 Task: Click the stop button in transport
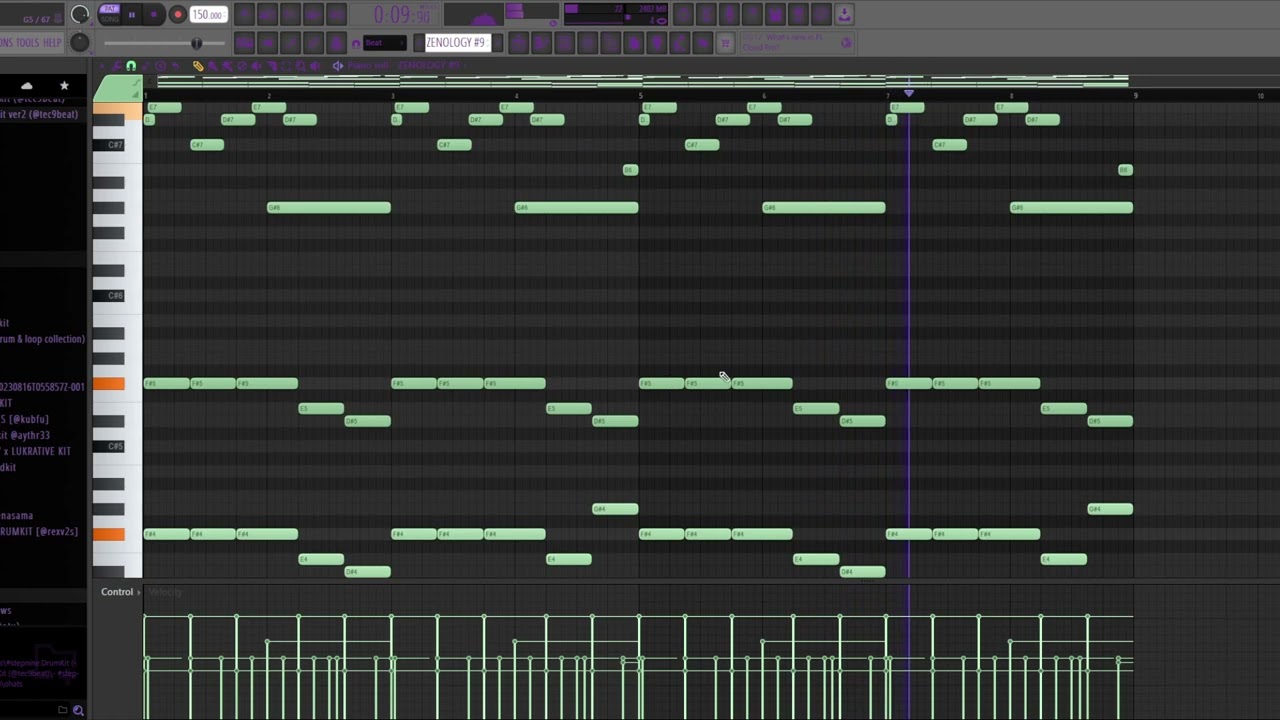tap(154, 15)
